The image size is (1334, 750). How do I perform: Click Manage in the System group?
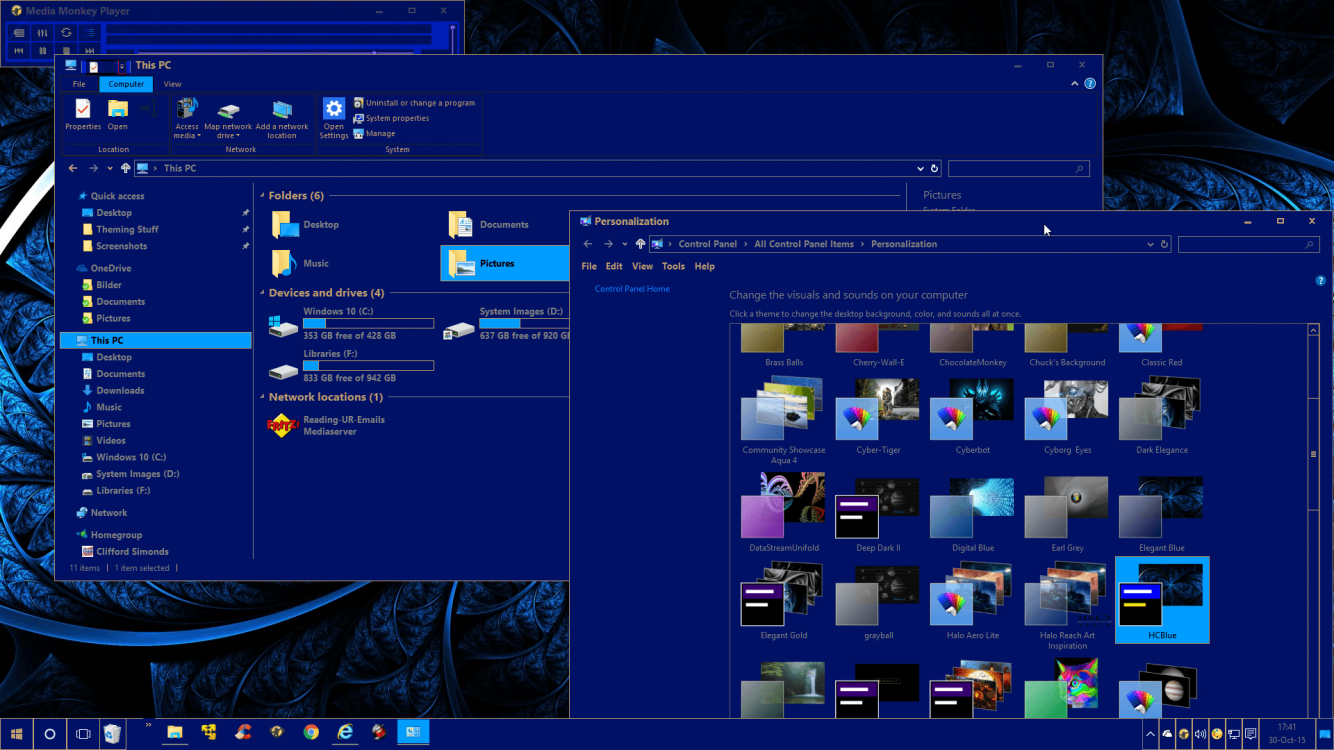(374, 133)
